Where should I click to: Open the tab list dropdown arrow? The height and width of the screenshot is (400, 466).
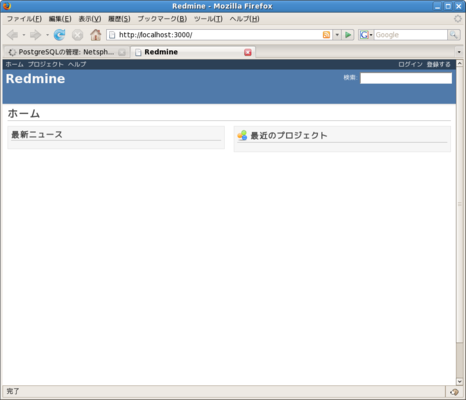point(459,52)
